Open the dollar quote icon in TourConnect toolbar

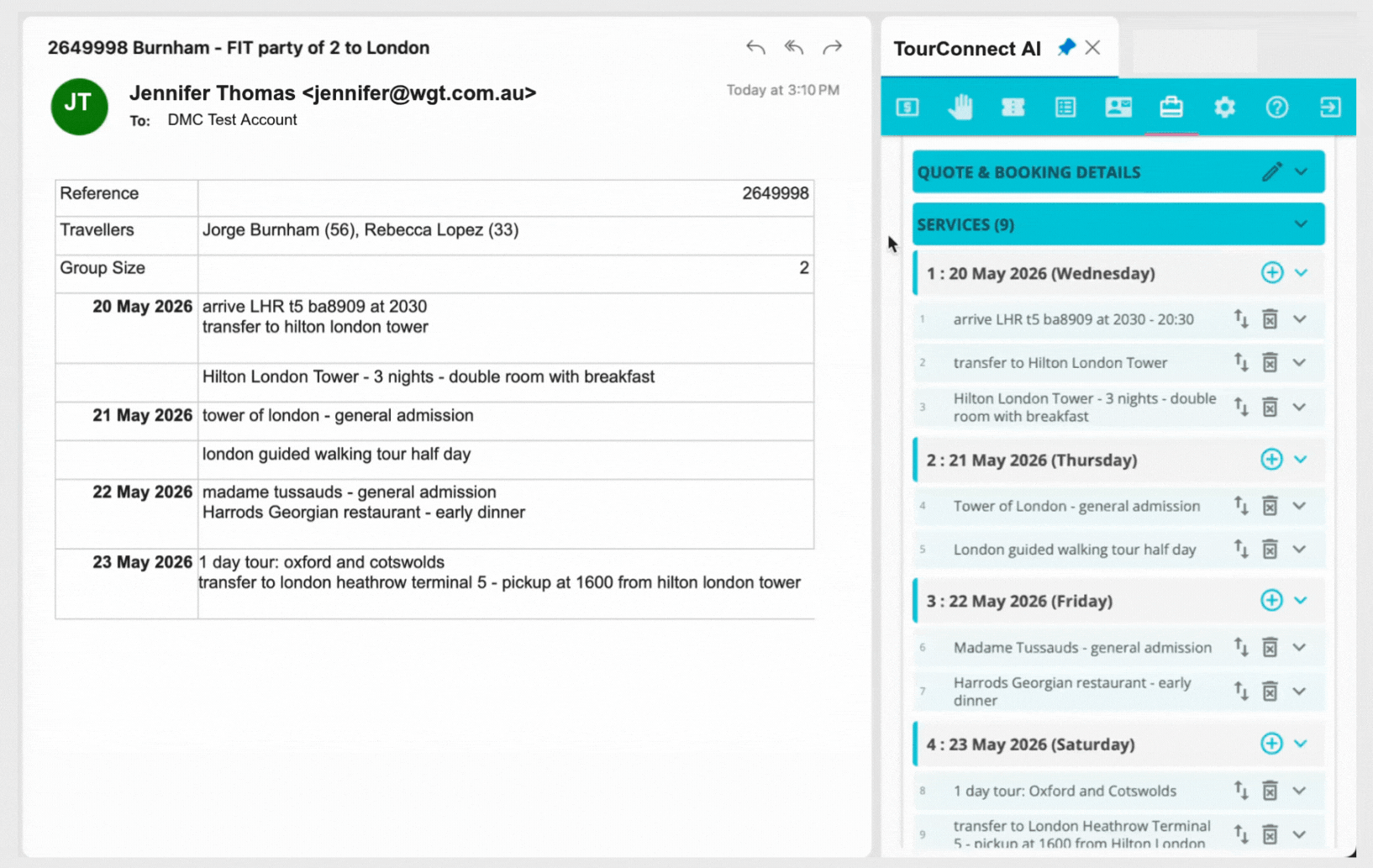tap(907, 108)
